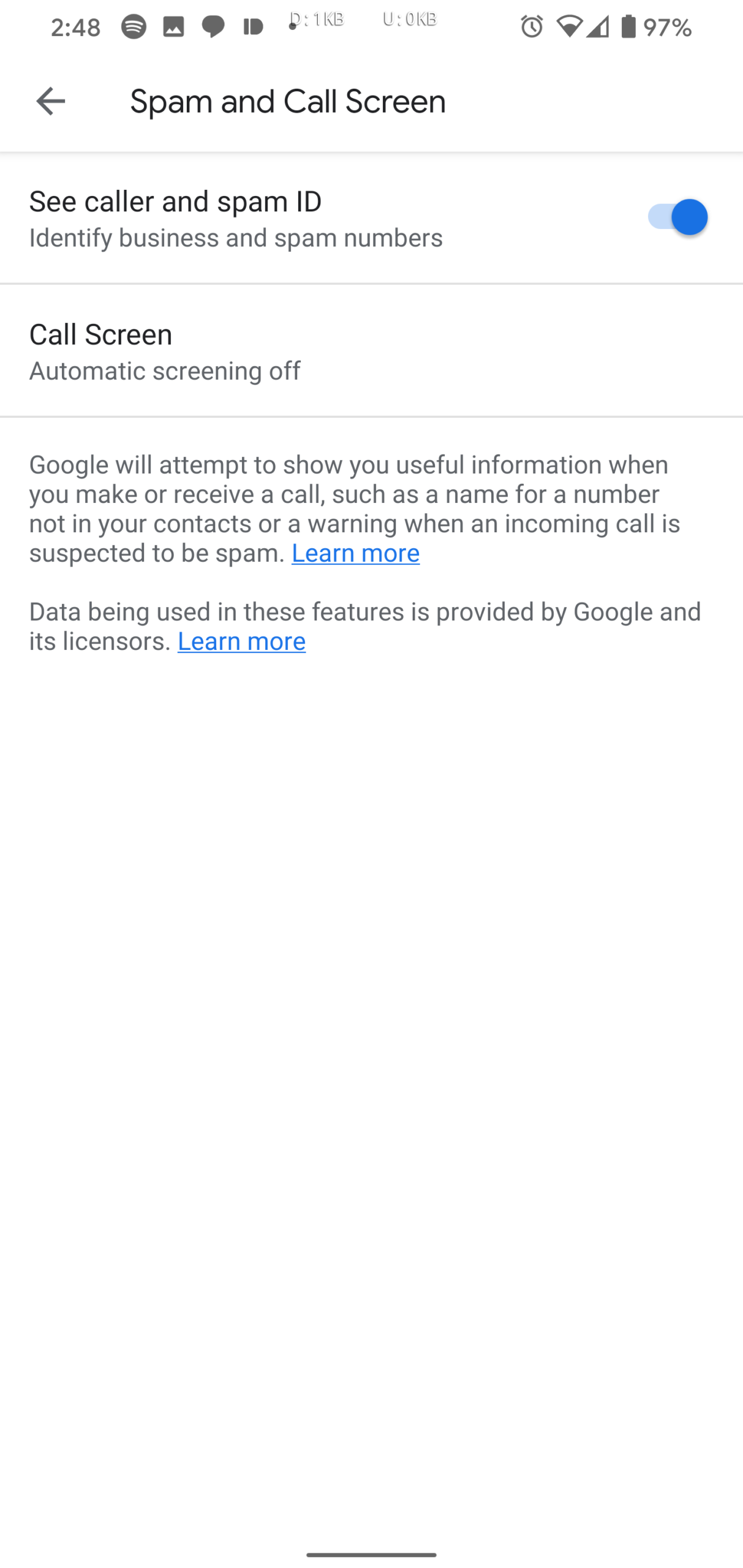743x1568 pixels.
Task: Open Learn more about caller information
Action: click(x=355, y=552)
